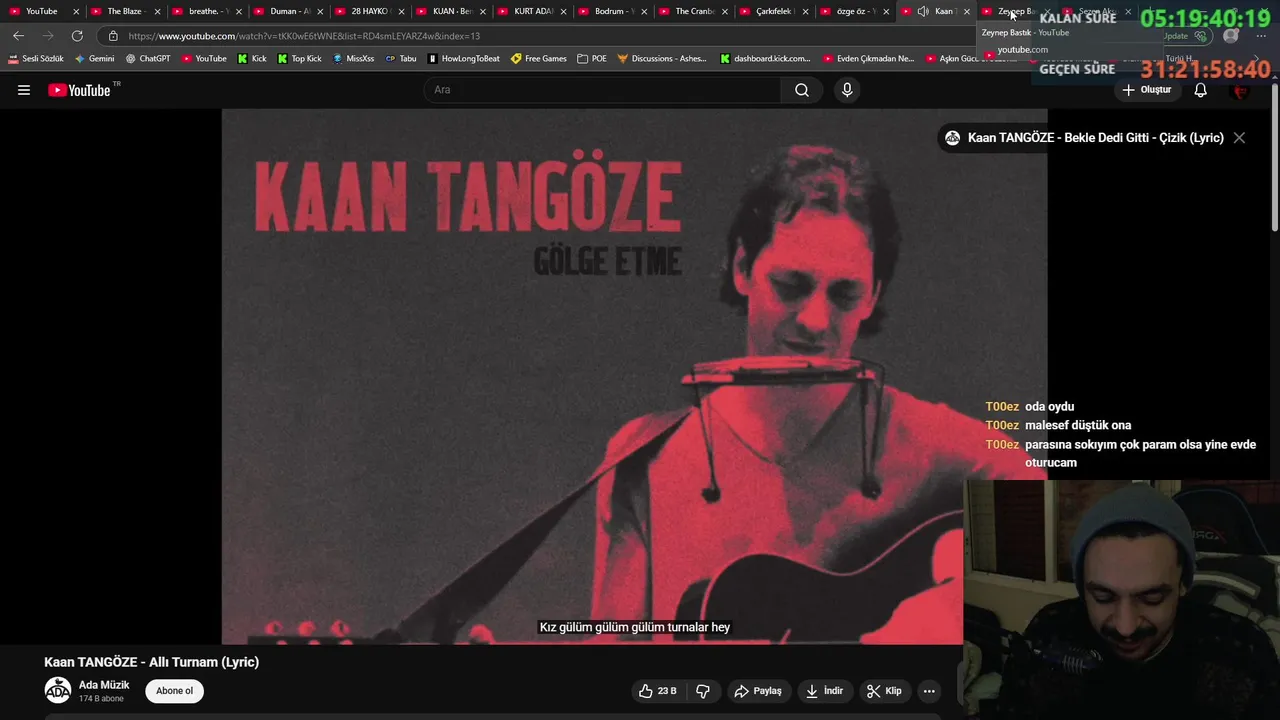Screen dimensions: 1280x720
Task: Go back with the browser back arrow
Action: click(x=18, y=36)
